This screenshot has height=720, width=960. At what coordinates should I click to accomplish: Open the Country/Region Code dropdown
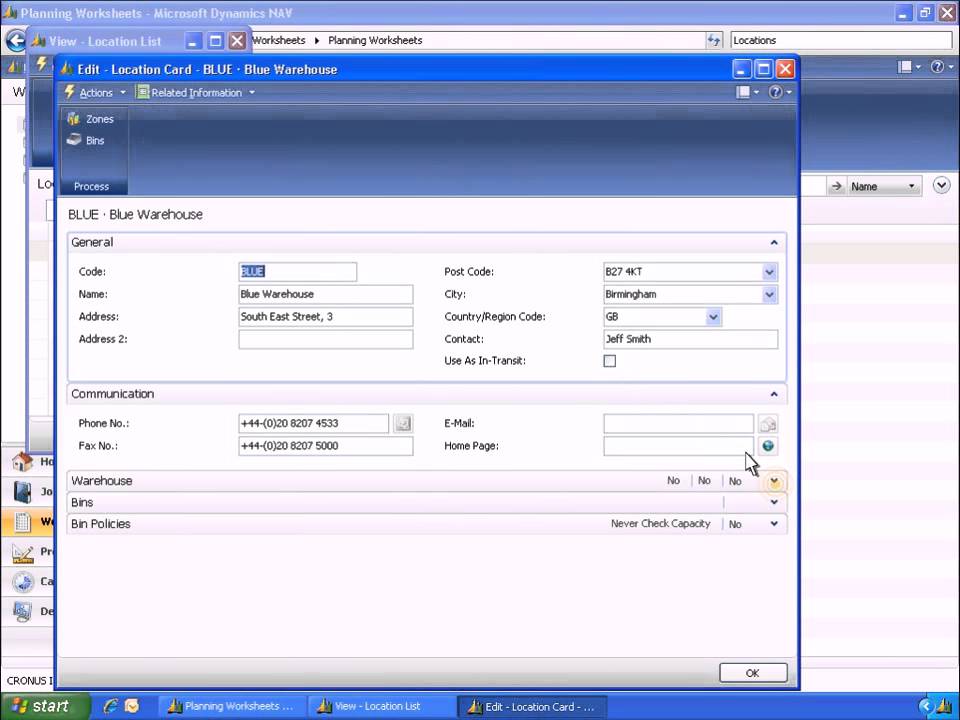713,317
